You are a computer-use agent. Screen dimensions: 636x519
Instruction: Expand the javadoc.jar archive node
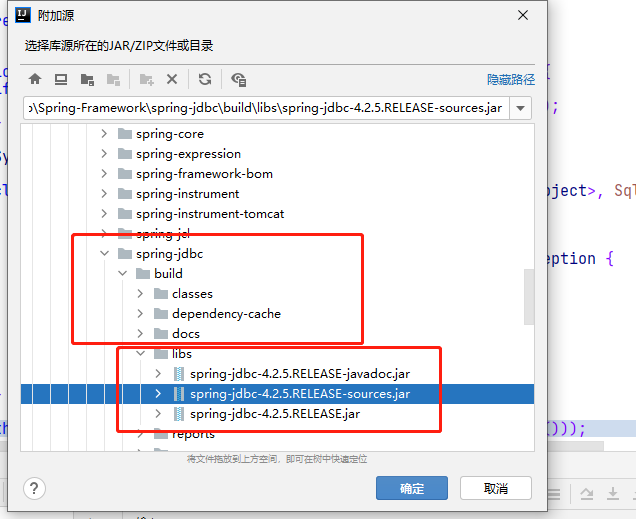(158, 373)
